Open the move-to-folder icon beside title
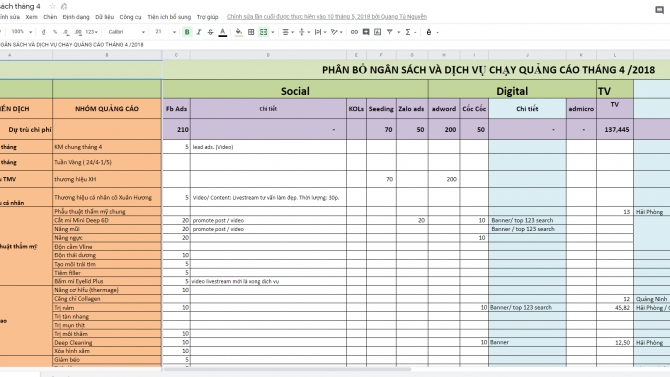The image size is (670, 377). pos(64,6)
